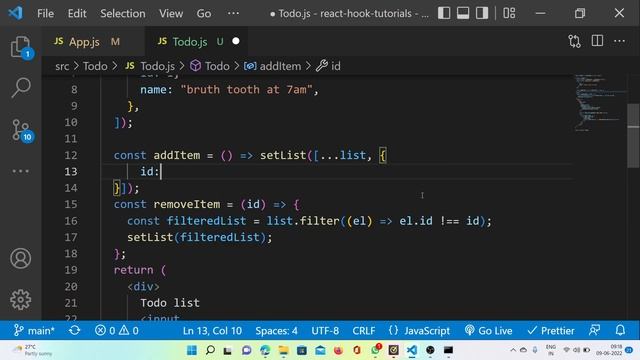Click "bruth tooth at 7am" string

point(247,89)
